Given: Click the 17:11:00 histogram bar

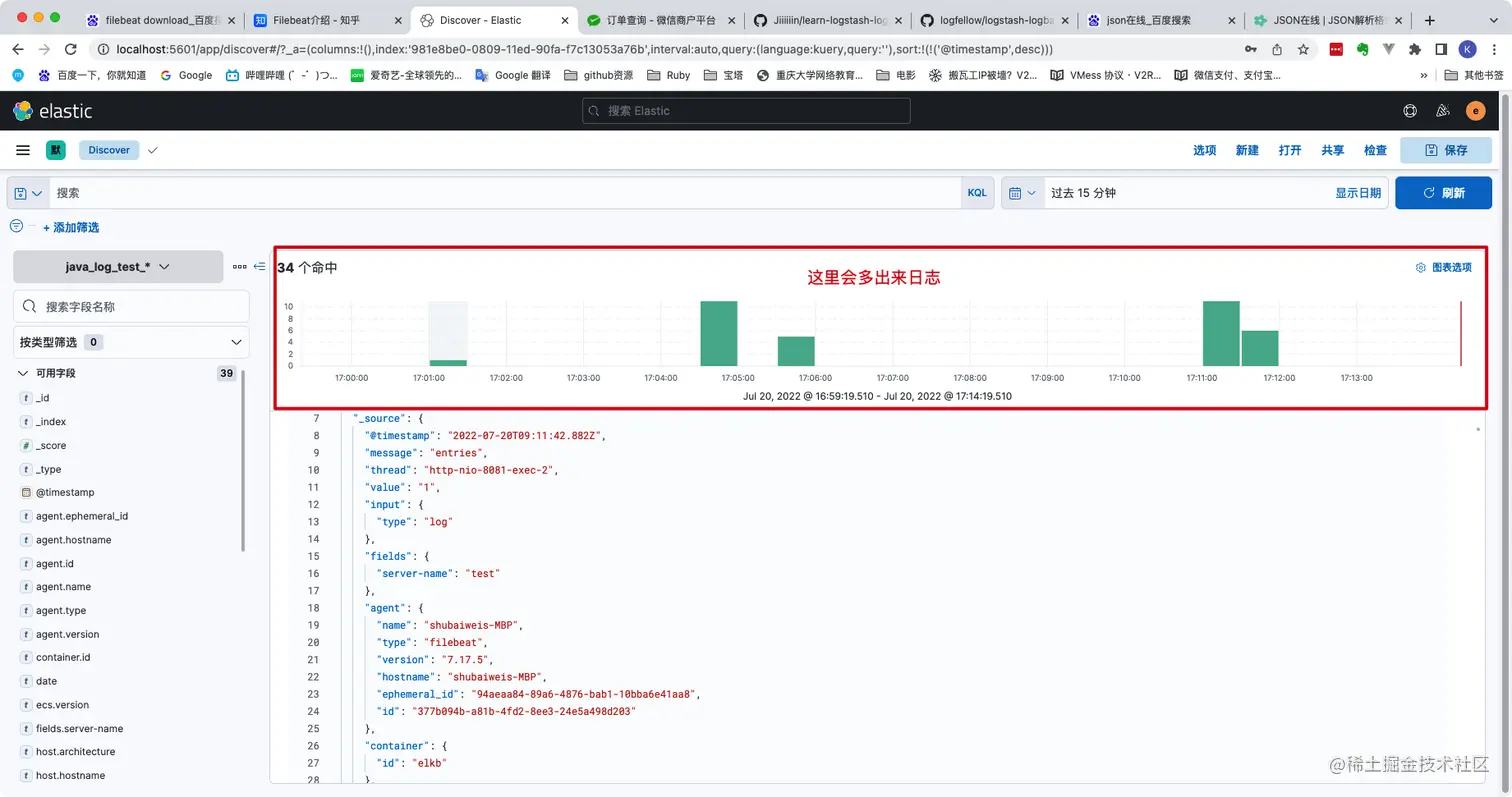Looking at the screenshot, I should 1221,333.
